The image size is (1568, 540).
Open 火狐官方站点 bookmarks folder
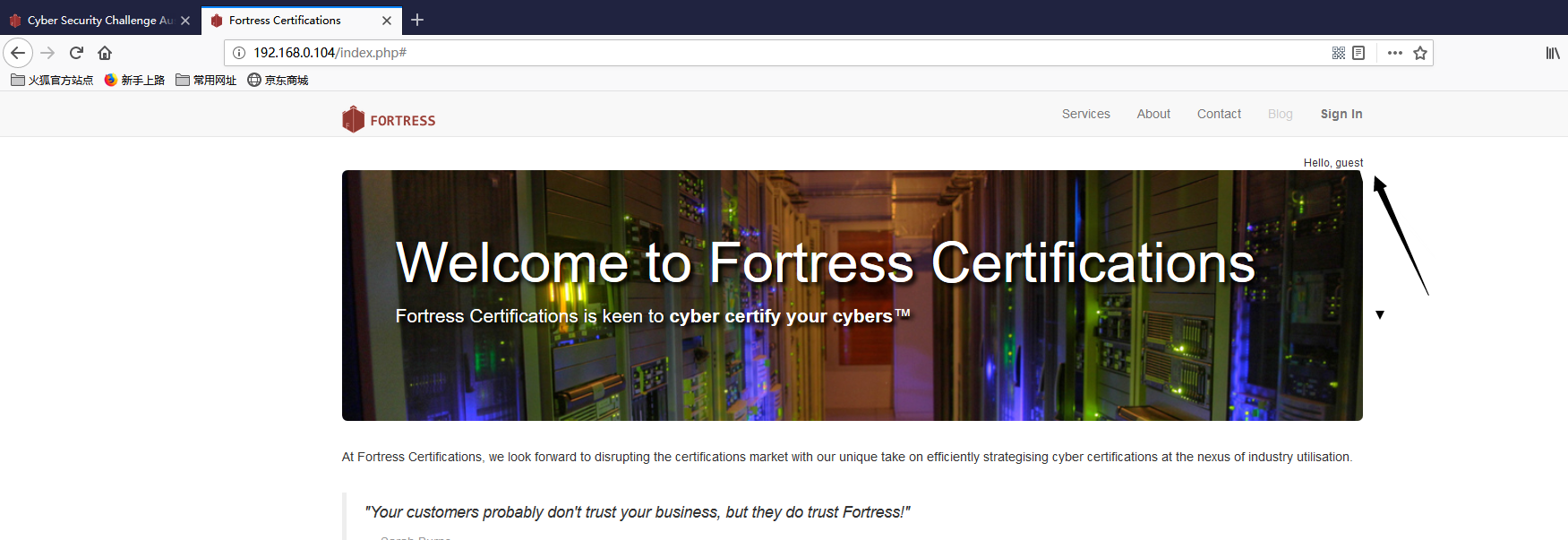[x=52, y=80]
